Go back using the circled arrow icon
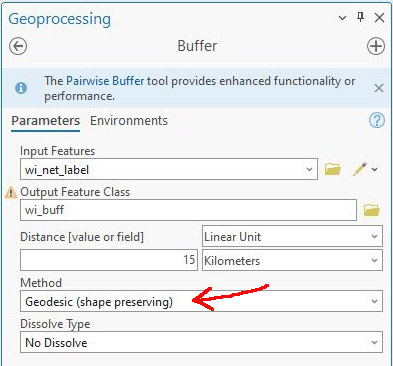This screenshot has height=366, width=393. [18, 46]
